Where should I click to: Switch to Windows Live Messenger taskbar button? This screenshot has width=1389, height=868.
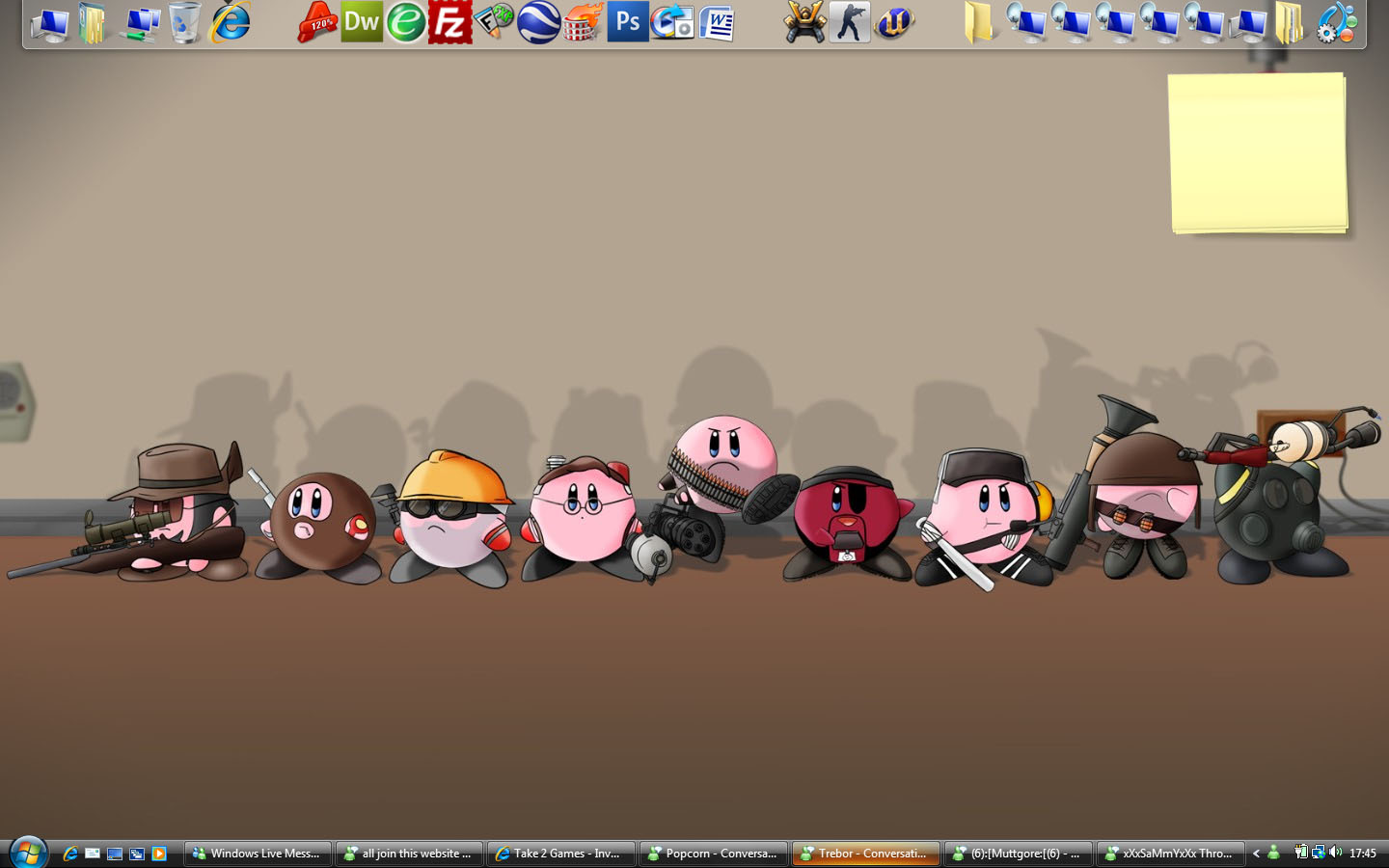[x=258, y=854]
